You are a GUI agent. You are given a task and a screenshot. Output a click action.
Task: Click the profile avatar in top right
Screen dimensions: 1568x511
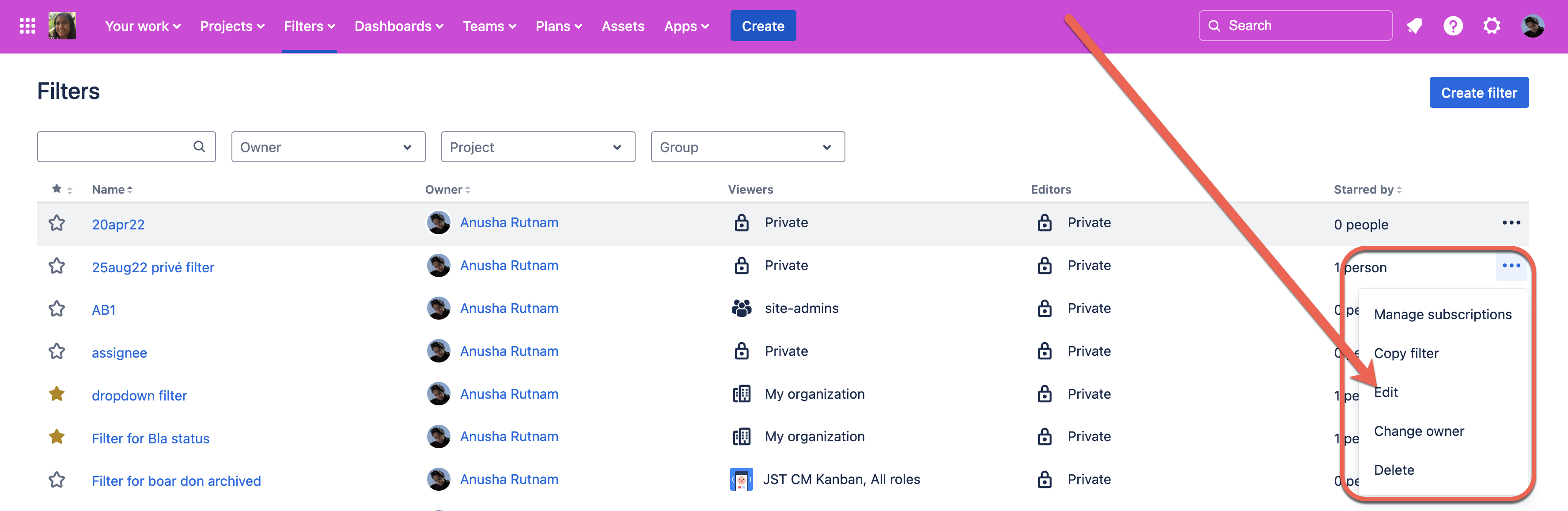[1532, 26]
